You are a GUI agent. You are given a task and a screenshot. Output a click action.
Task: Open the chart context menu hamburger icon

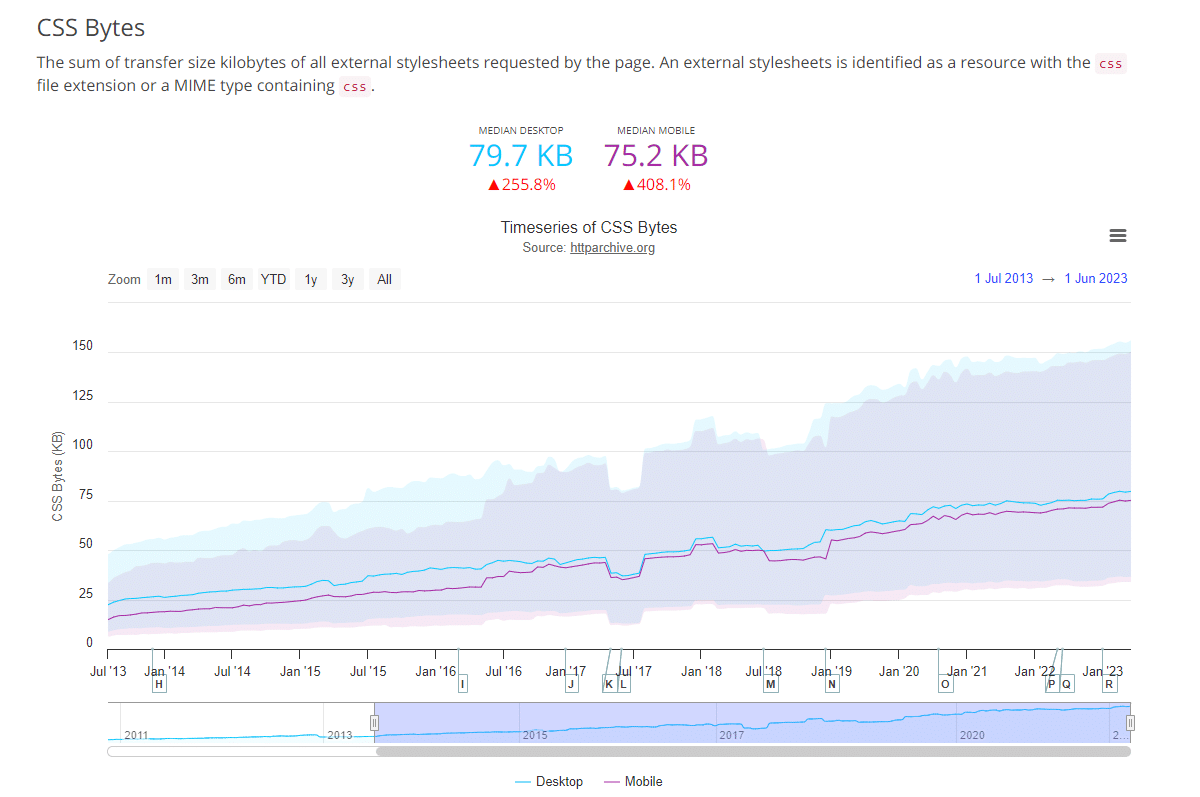point(1118,236)
